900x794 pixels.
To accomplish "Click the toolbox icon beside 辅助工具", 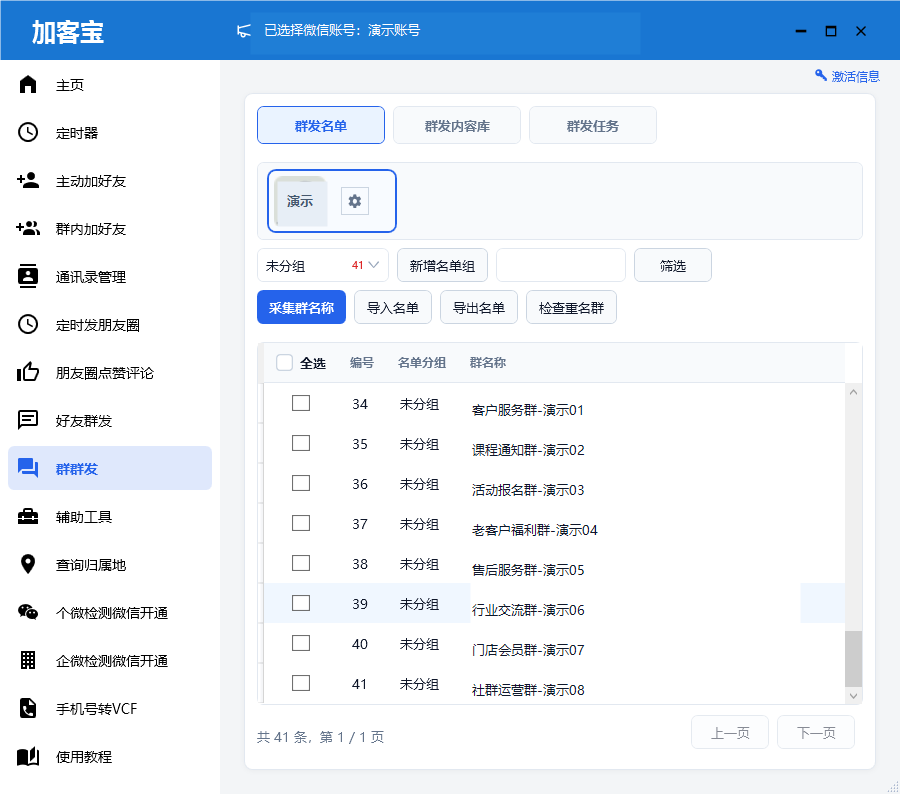I will pyautogui.click(x=28, y=516).
